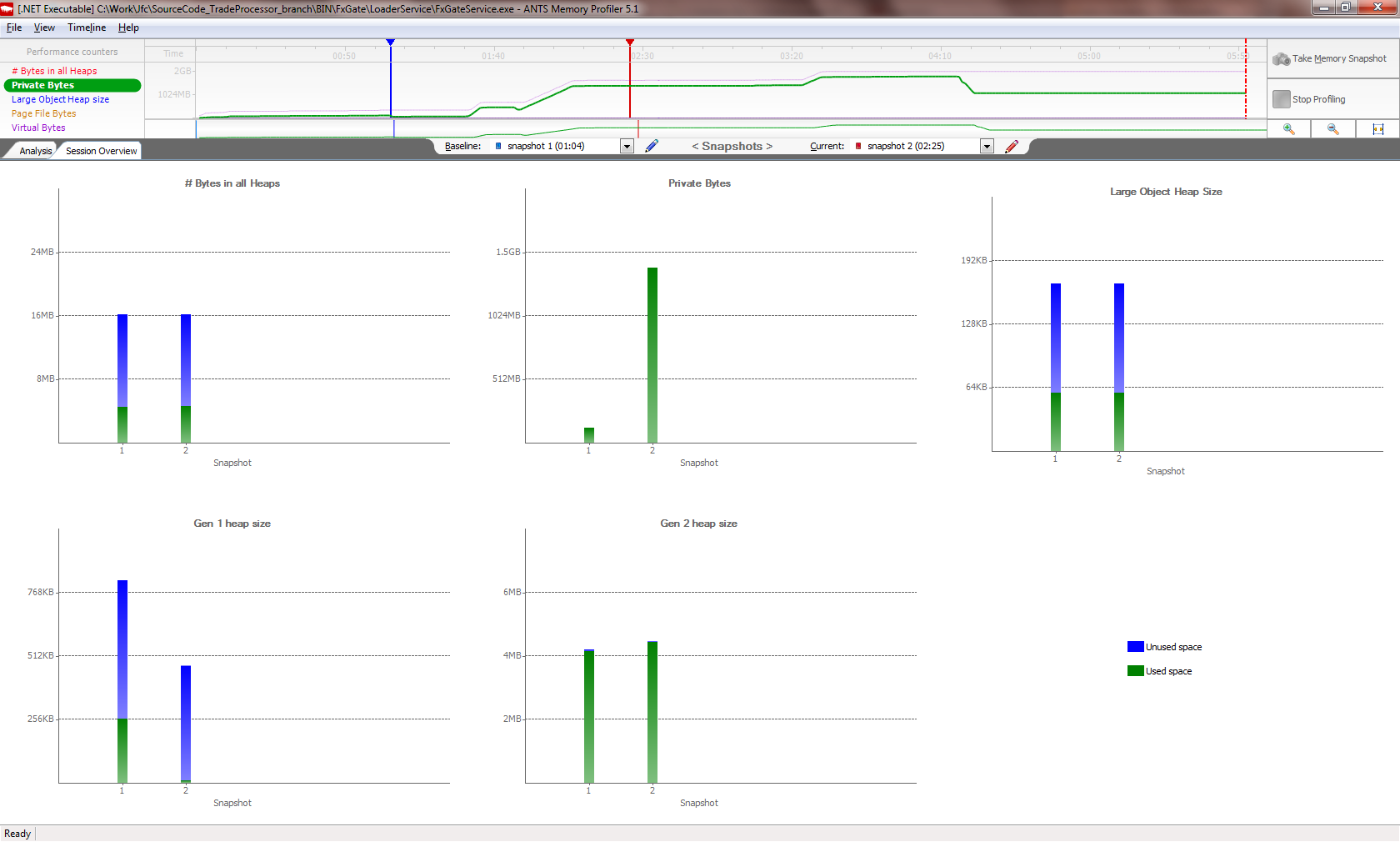Click the Take Memory Snapshot label
The image size is (1400, 842).
[x=1339, y=58]
